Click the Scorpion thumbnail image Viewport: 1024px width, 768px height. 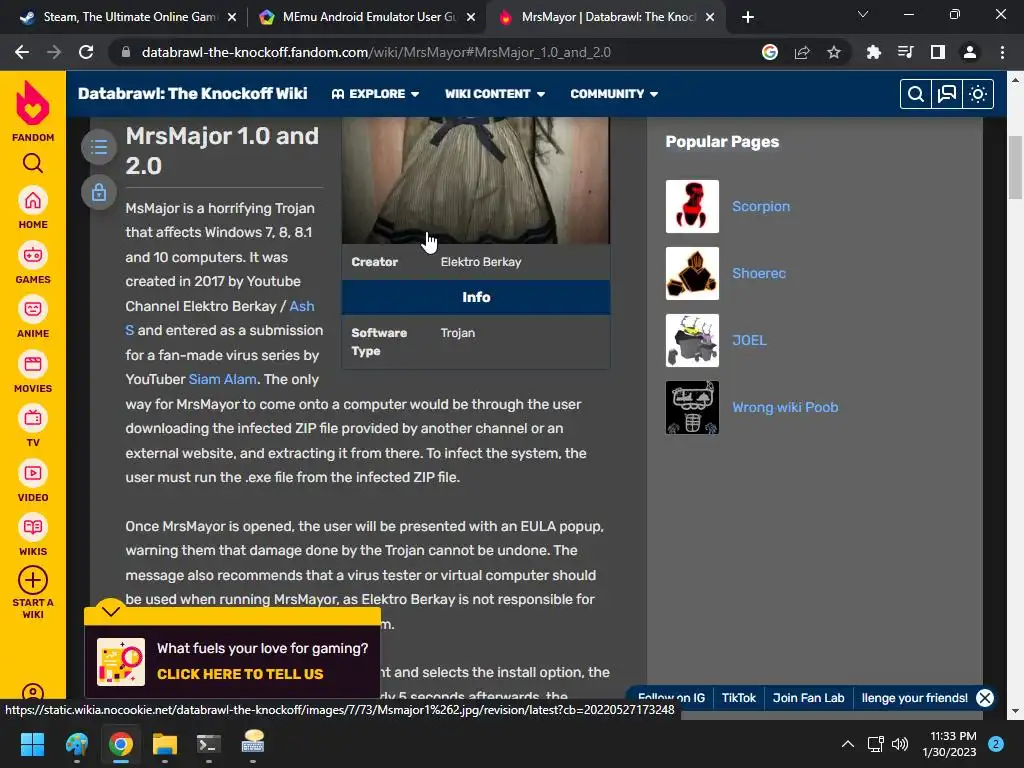tap(692, 206)
